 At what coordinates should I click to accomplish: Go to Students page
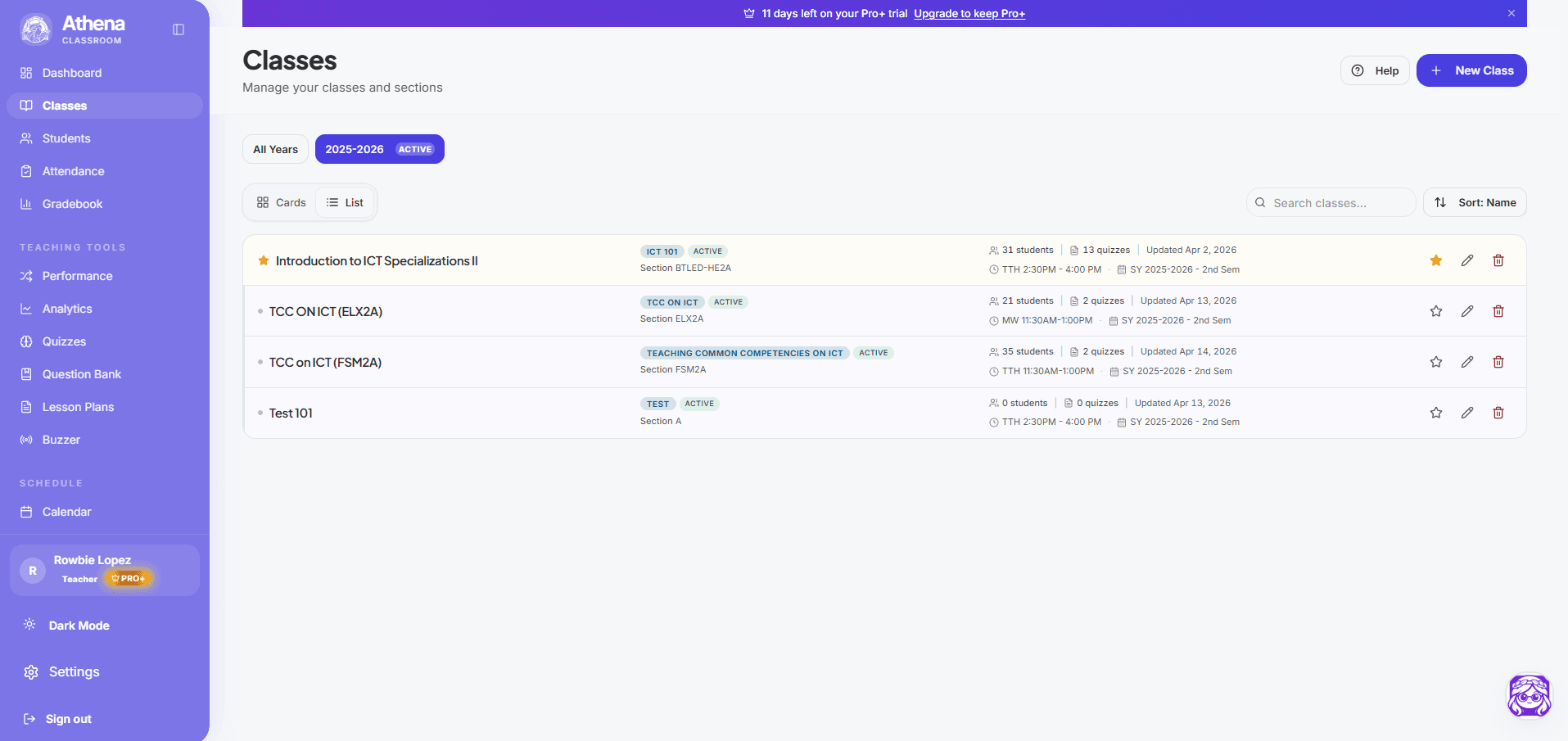click(x=105, y=138)
